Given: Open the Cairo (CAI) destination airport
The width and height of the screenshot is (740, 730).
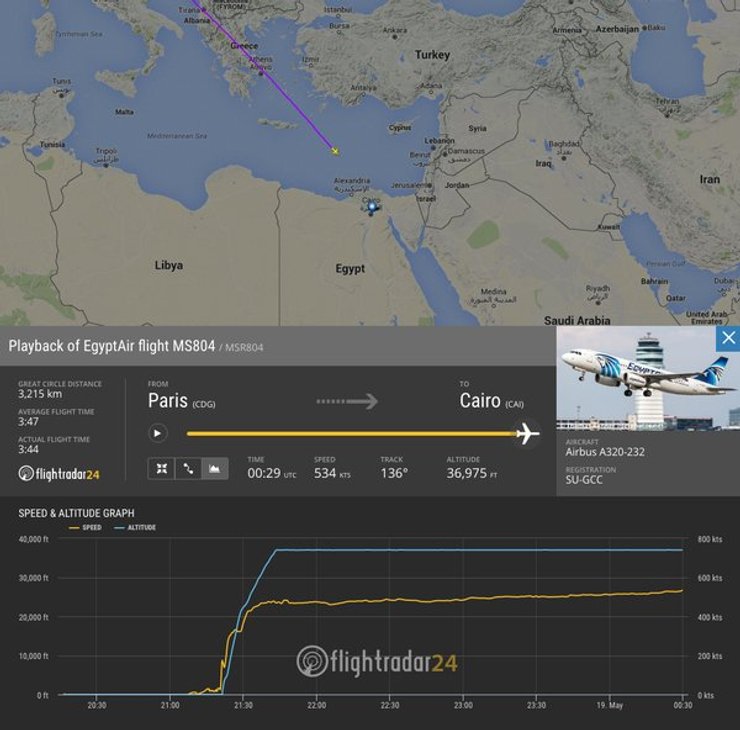Looking at the screenshot, I should coord(491,401).
